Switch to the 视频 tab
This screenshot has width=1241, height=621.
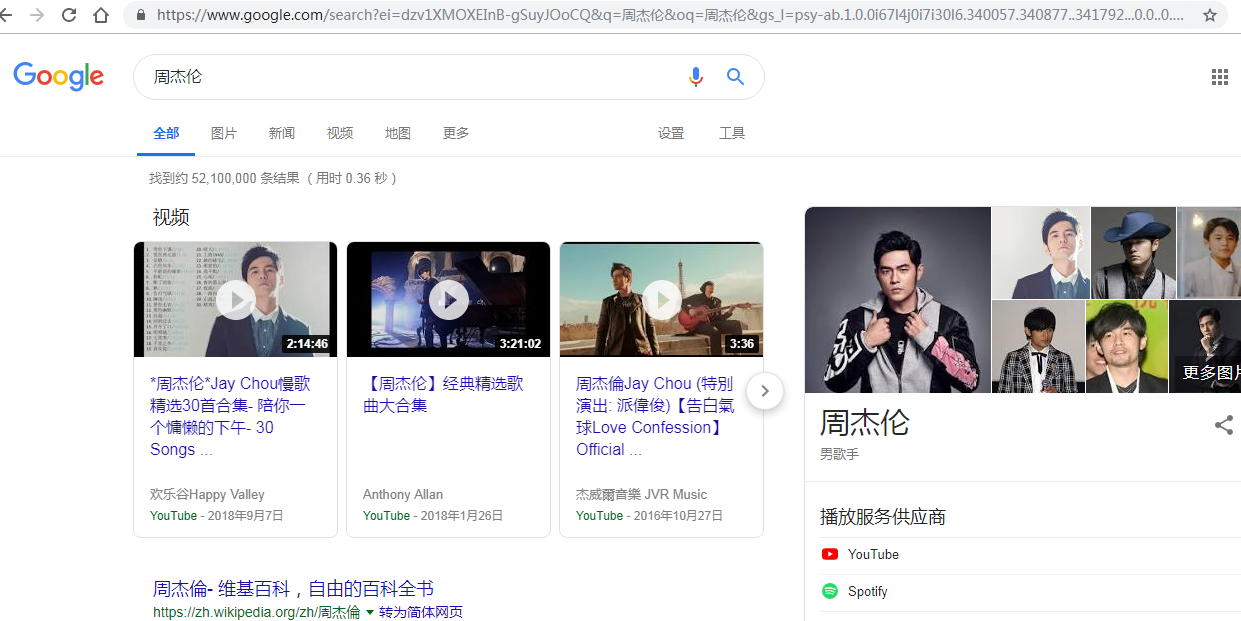tap(340, 133)
